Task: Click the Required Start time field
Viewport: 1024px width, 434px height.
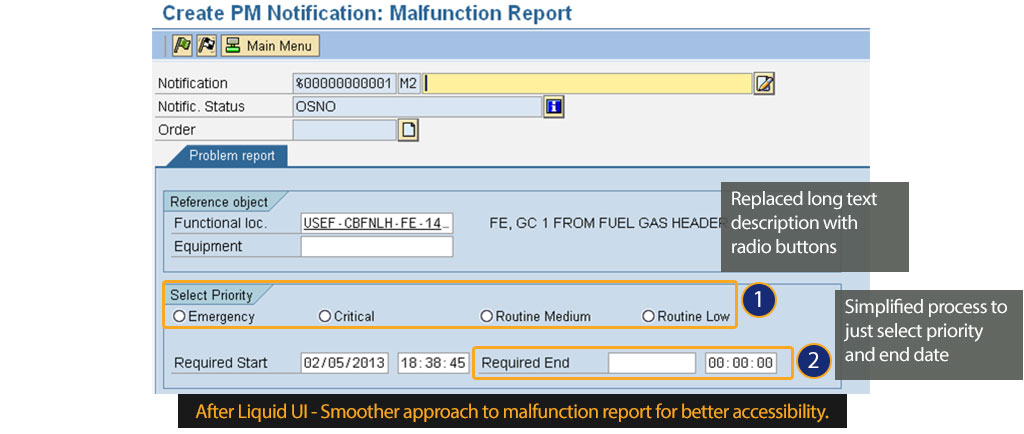Action: pyautogui.click(x=432, y=363)
